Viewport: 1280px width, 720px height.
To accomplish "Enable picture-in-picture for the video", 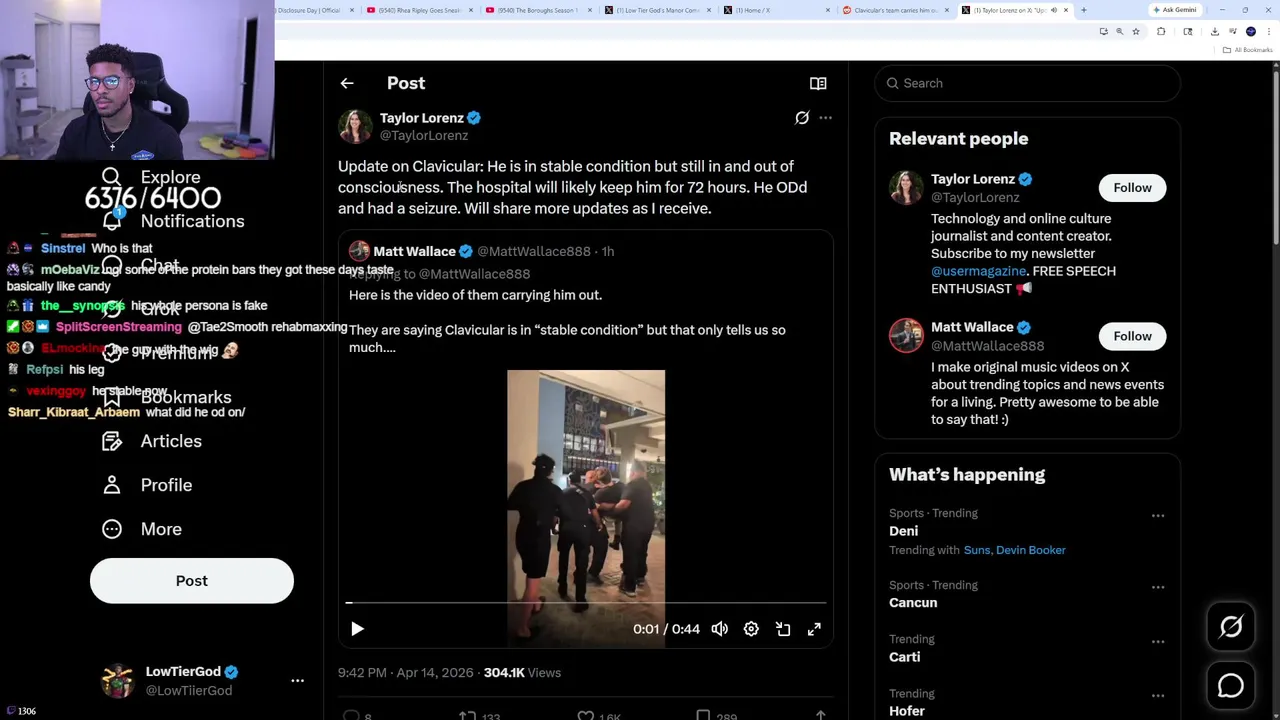I will [x=783, y=629].
